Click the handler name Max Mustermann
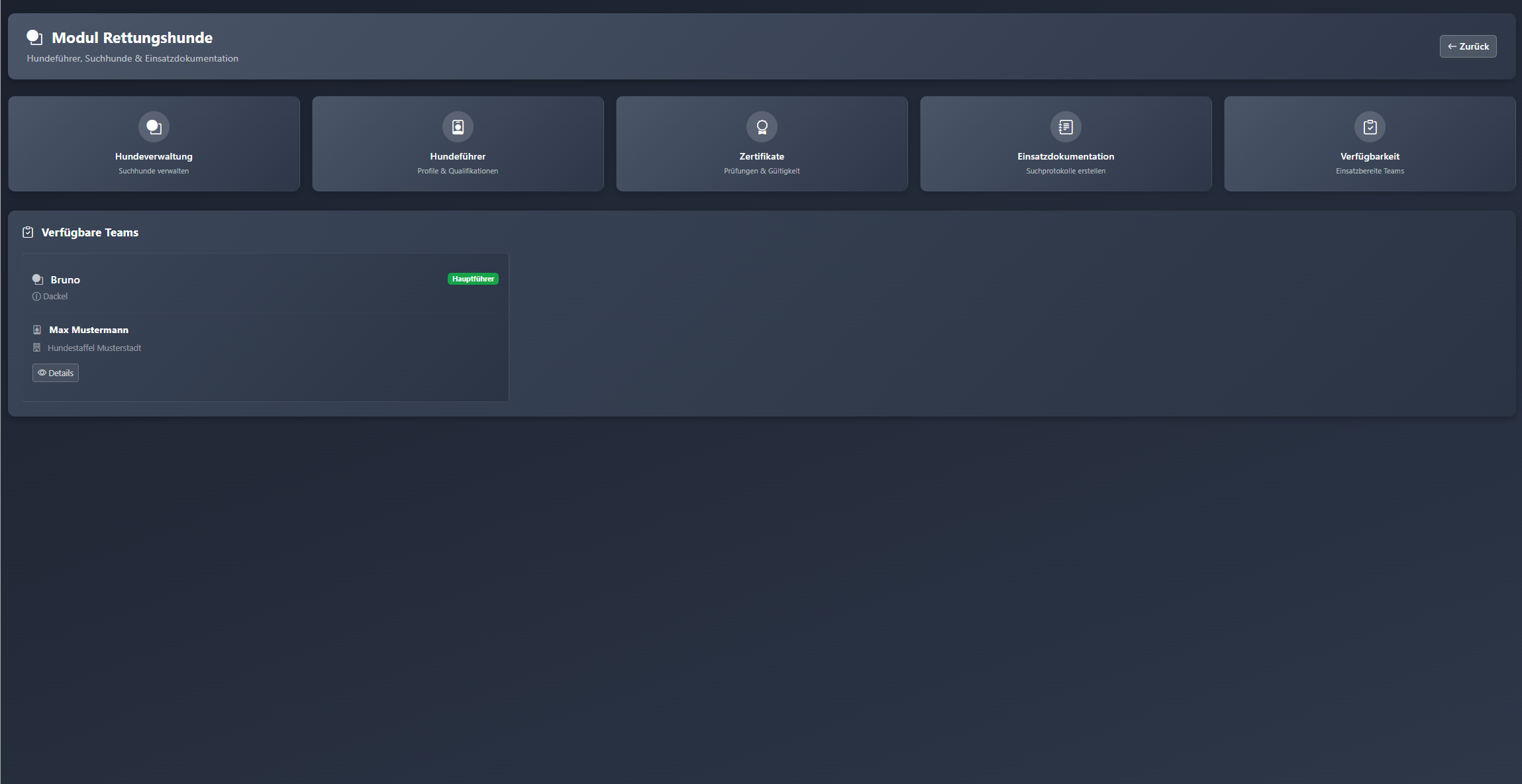The image size is (1522, 784). pyautogui.click(x=89, y=330)
